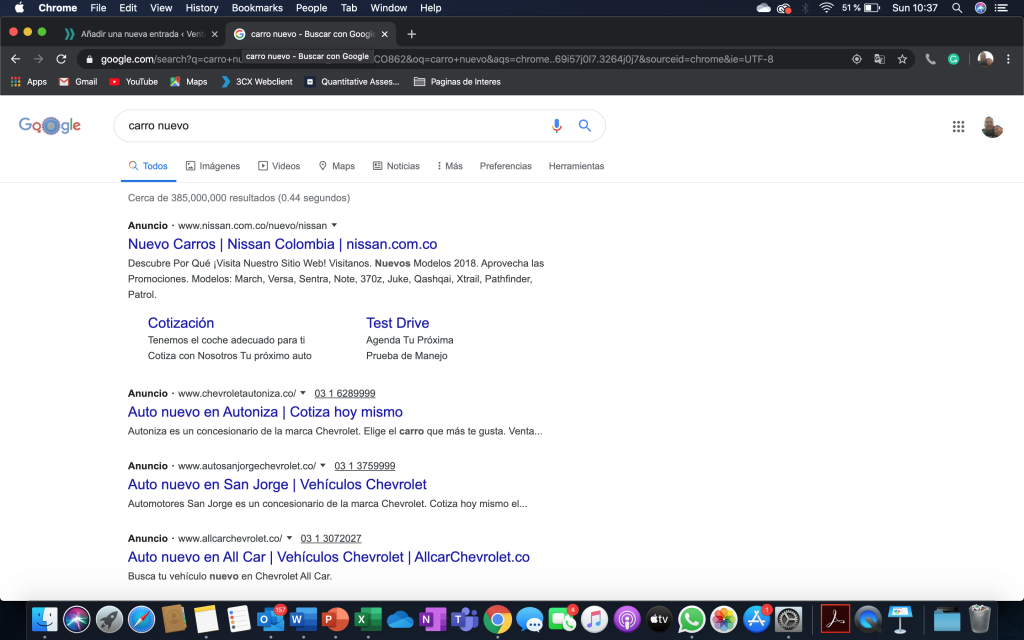Click the phone extension icon in toolbar
This screenshot has width=1024, height=640.
click(931, 59)
